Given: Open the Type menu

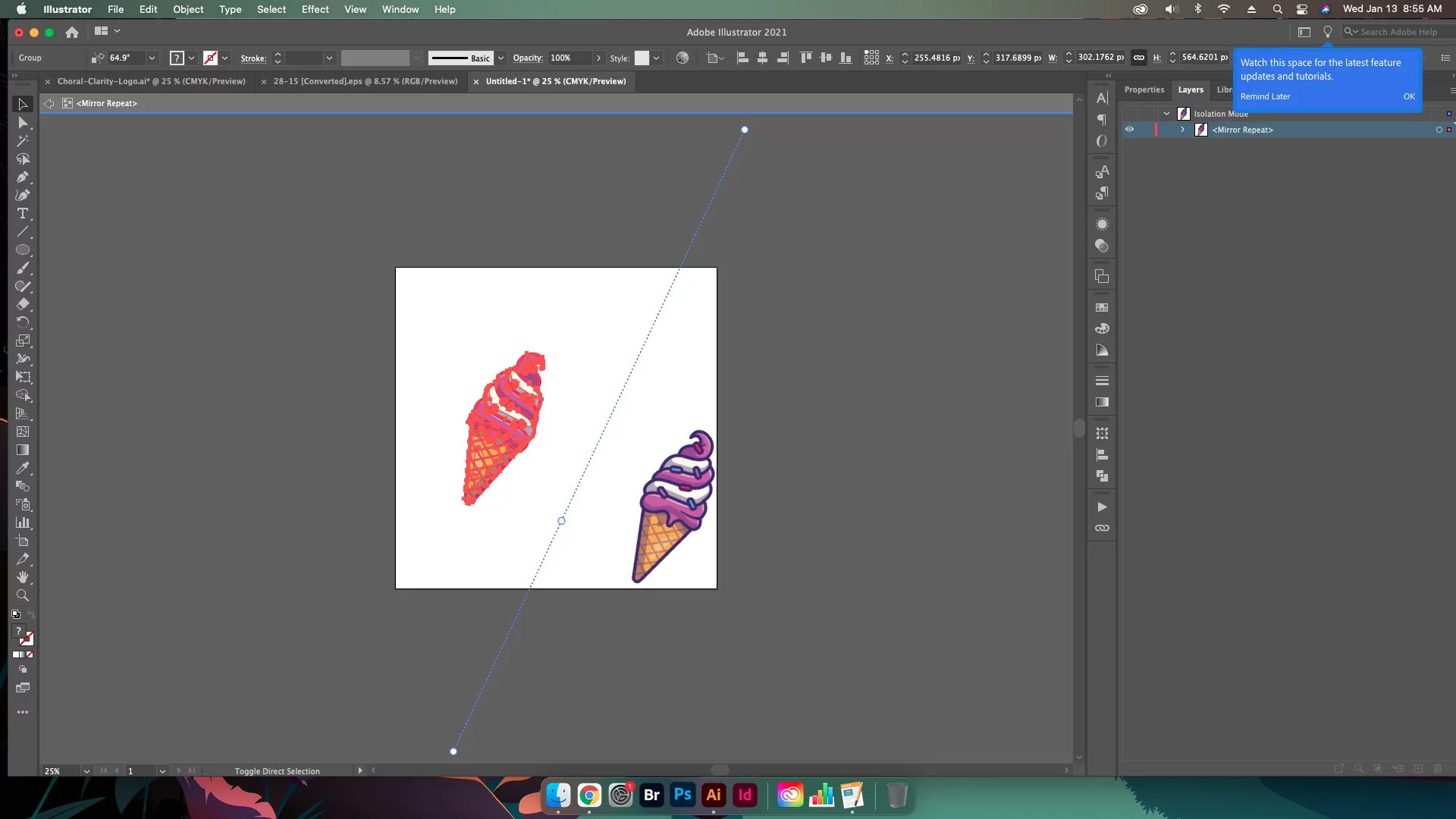Looking at the screenshot, I should pyautogui.click(x=230, y=9).
